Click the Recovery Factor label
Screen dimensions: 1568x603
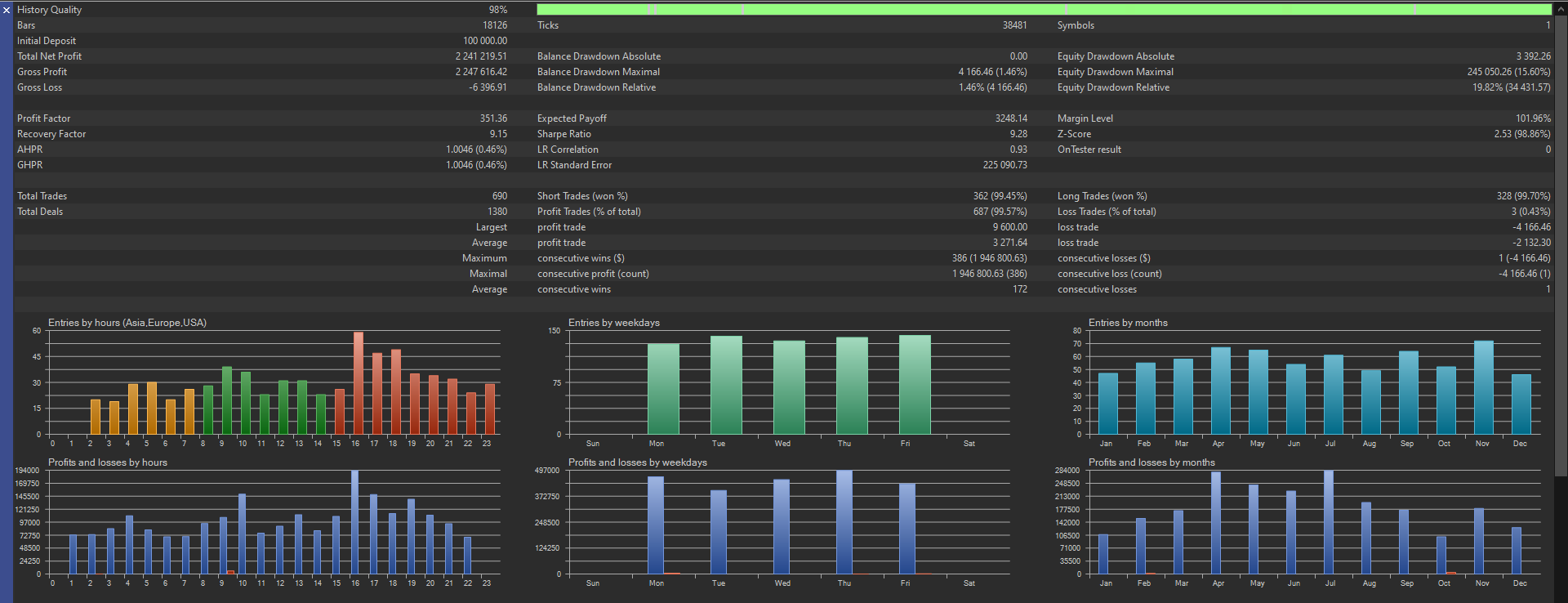point(51,134)
